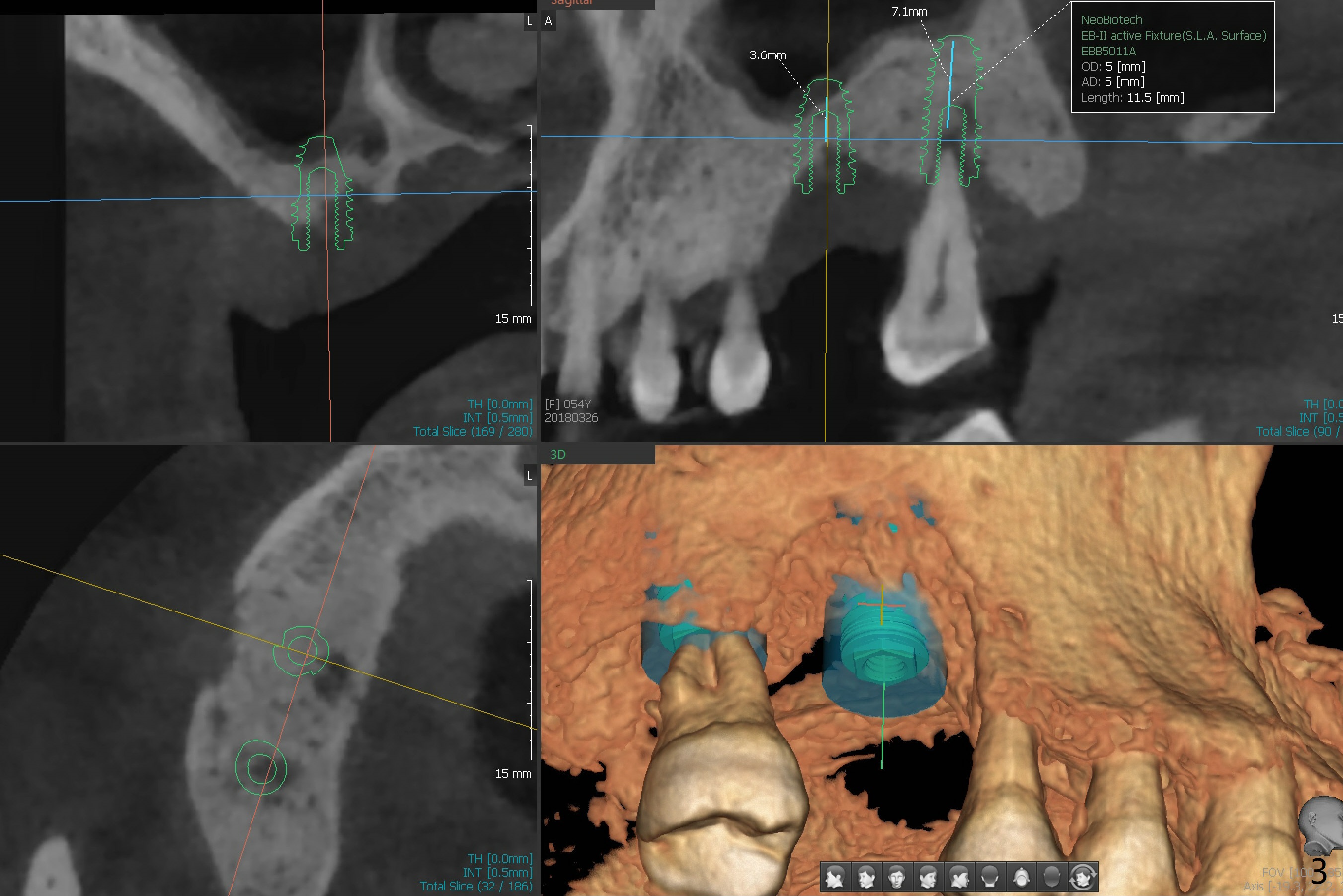
Task: Switch 3D view to front-facing head icon
Action: point(897,876)
